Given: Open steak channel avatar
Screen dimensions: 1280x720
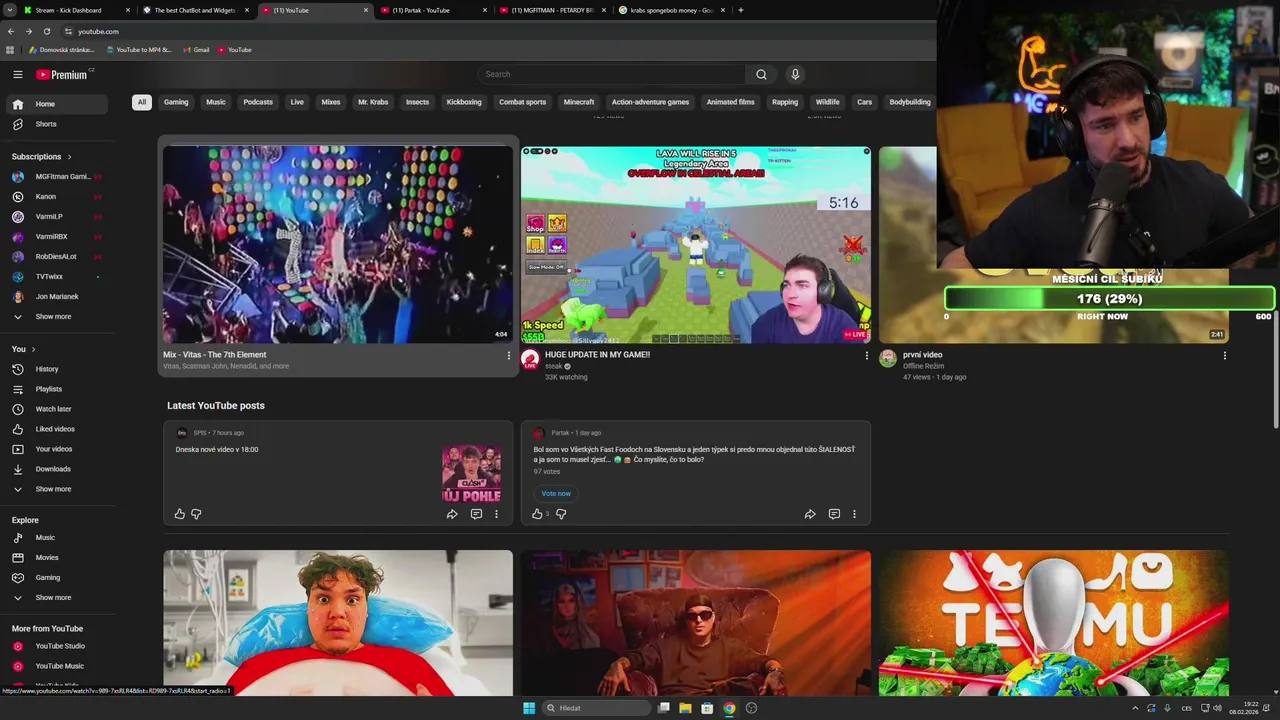Looking at the screenshot, I should pos(530,359).
